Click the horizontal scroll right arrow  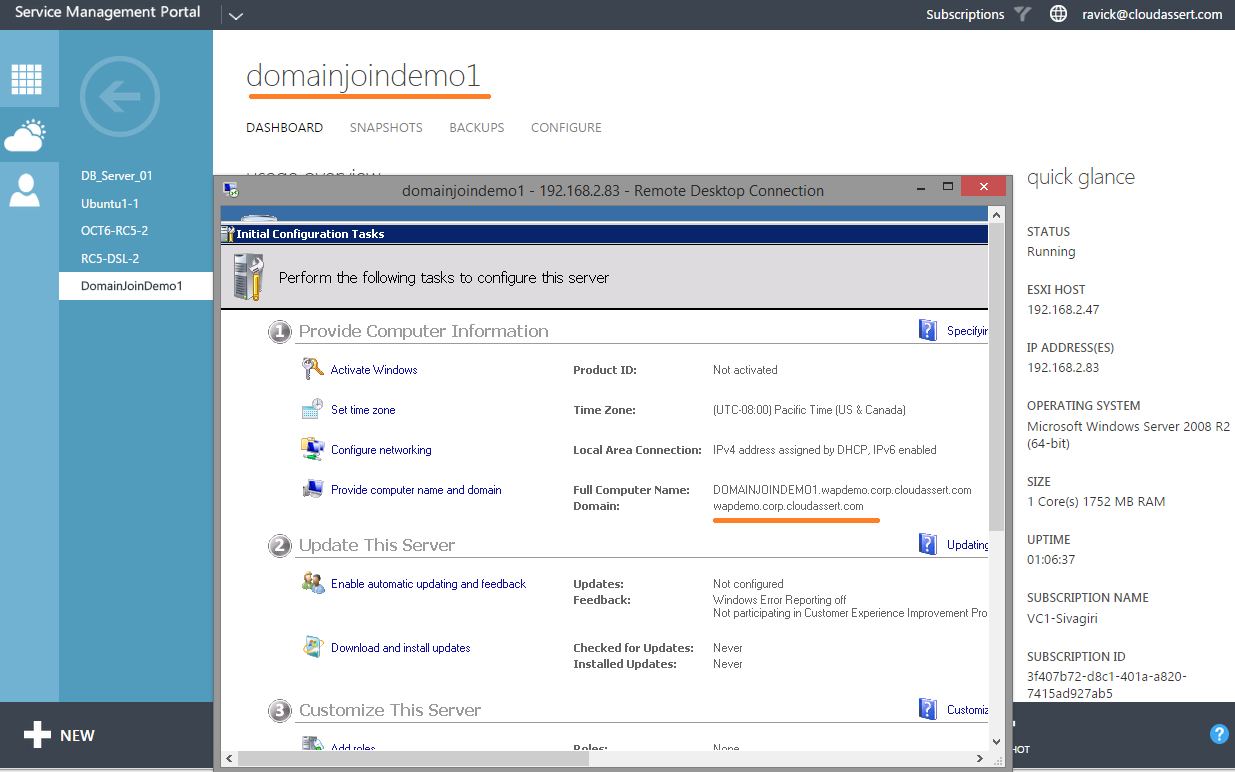[980, 759]
